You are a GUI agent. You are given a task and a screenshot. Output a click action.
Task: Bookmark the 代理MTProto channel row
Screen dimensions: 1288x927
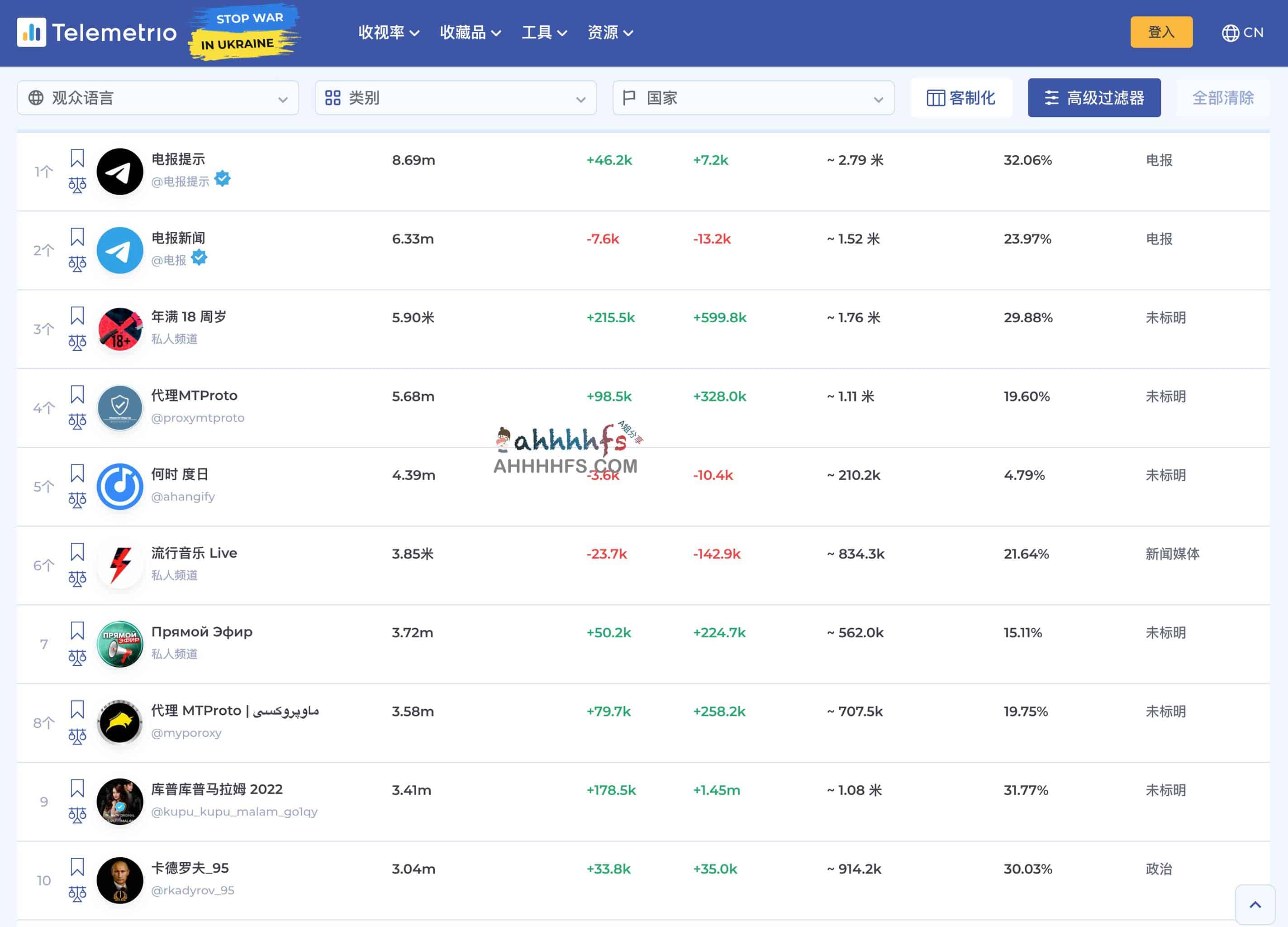pyautogui.click(x=77, y=394)
